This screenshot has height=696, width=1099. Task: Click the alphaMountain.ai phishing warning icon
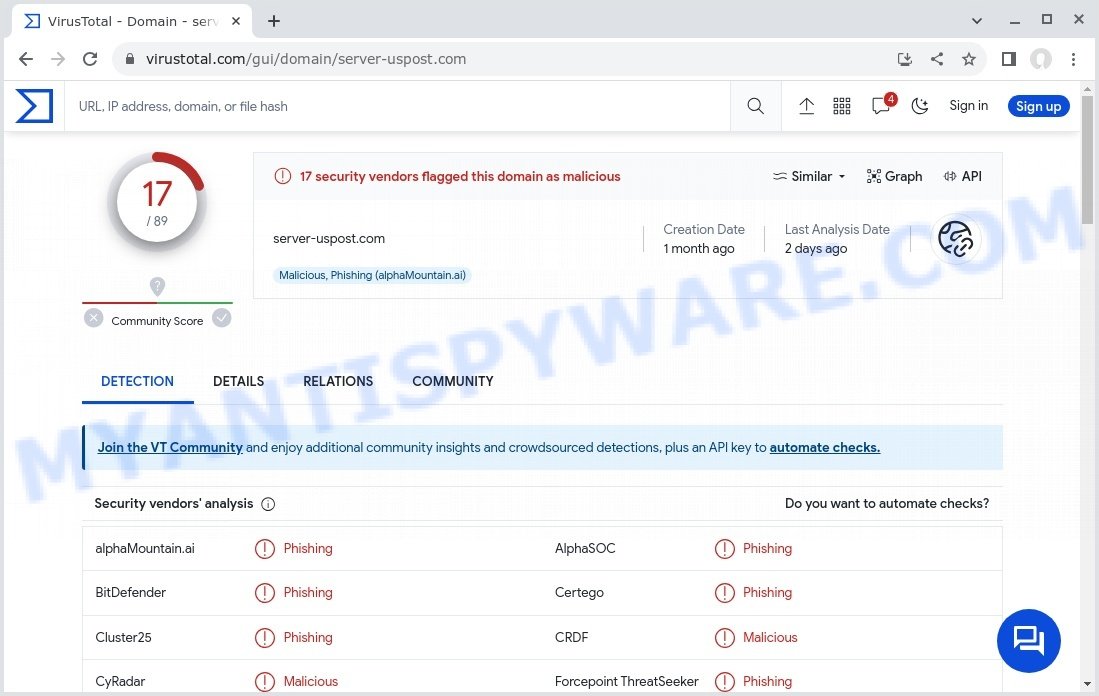[x=264, y=549]
